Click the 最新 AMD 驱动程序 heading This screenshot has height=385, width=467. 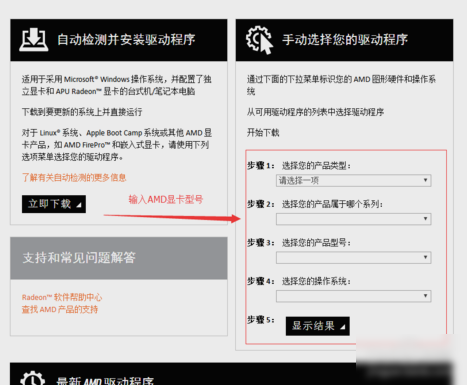coord(105,381)
